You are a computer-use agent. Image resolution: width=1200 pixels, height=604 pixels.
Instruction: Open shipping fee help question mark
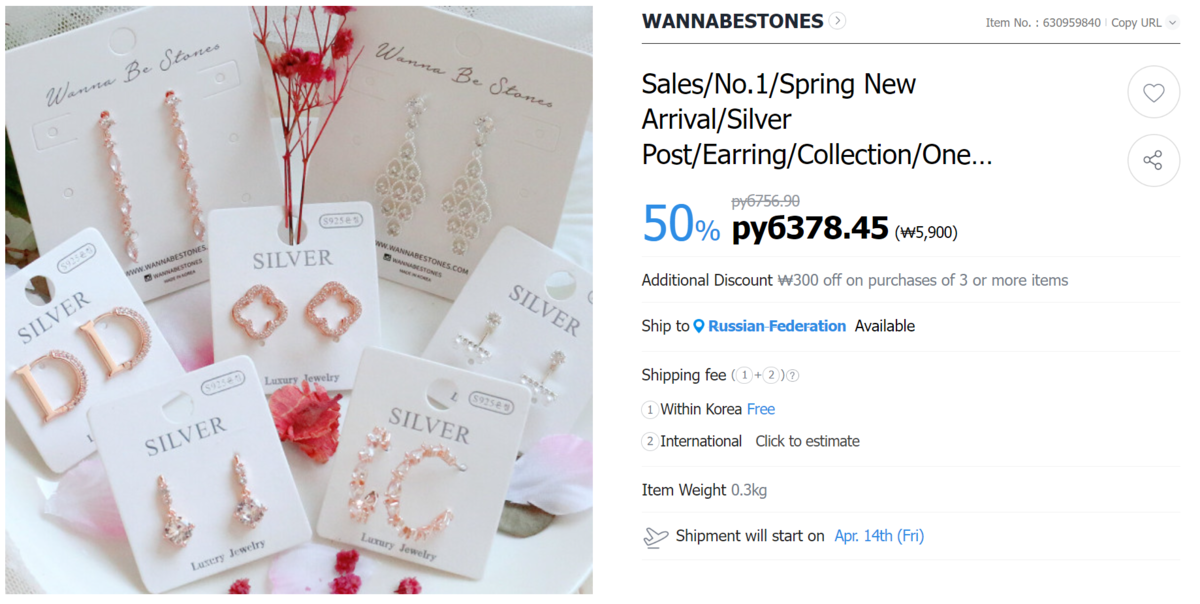[793, 376]
